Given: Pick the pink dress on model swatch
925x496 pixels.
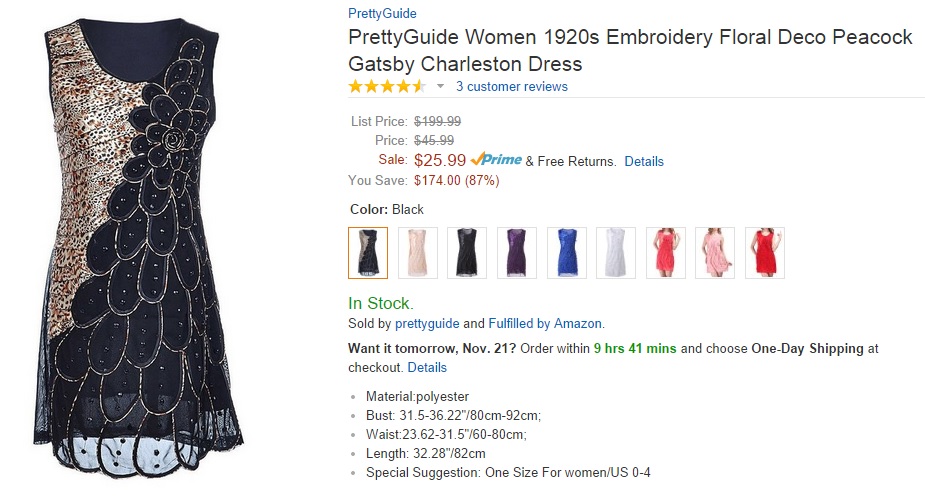Looking at the screenshot, I should [x=715, y=252].
